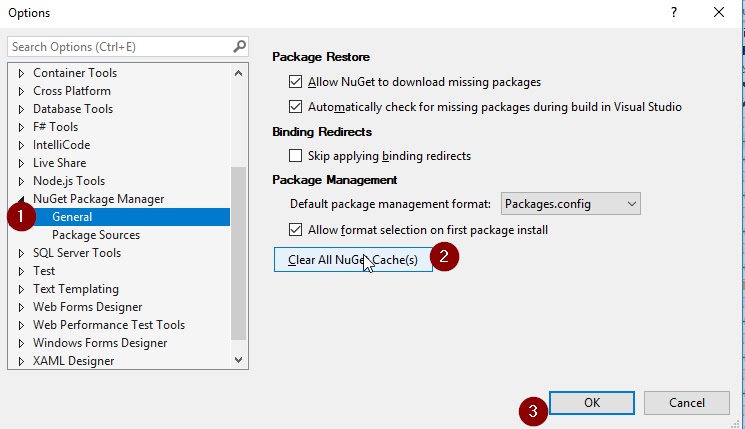Screen dimensions: 745x429
Task: Click the scroll down arrow in the tree list
Action: click(239, 360)
